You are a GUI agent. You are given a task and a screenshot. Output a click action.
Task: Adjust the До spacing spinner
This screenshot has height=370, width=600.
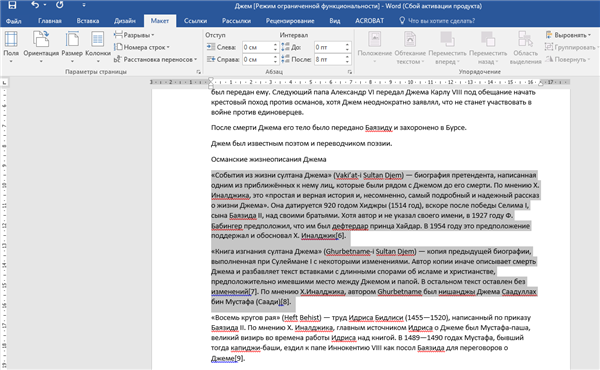pyautogui.click(x=347, y=47)
